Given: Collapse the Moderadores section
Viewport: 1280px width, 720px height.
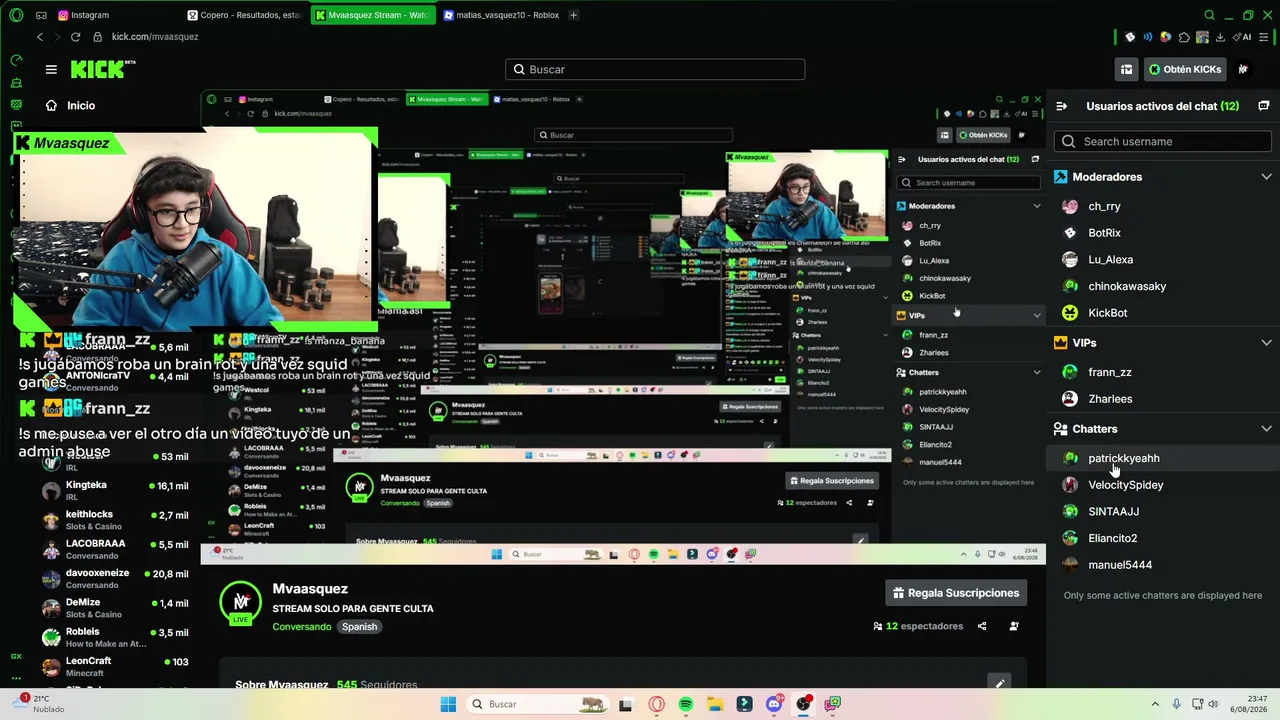Looking at the screenshot, I should pyautogui.click(x=1266, y=177).
